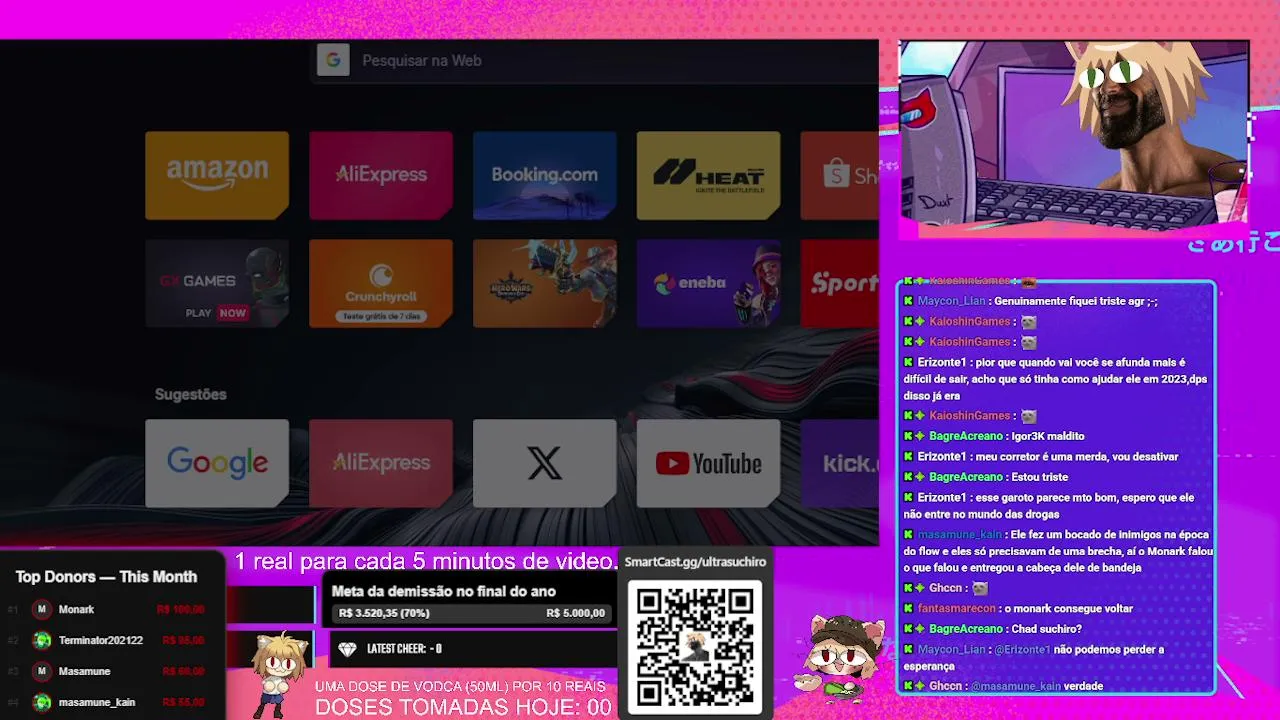Select donor name masamune_kain in the list
Screen dimensions: 1280x720
[x=97, y=702]
